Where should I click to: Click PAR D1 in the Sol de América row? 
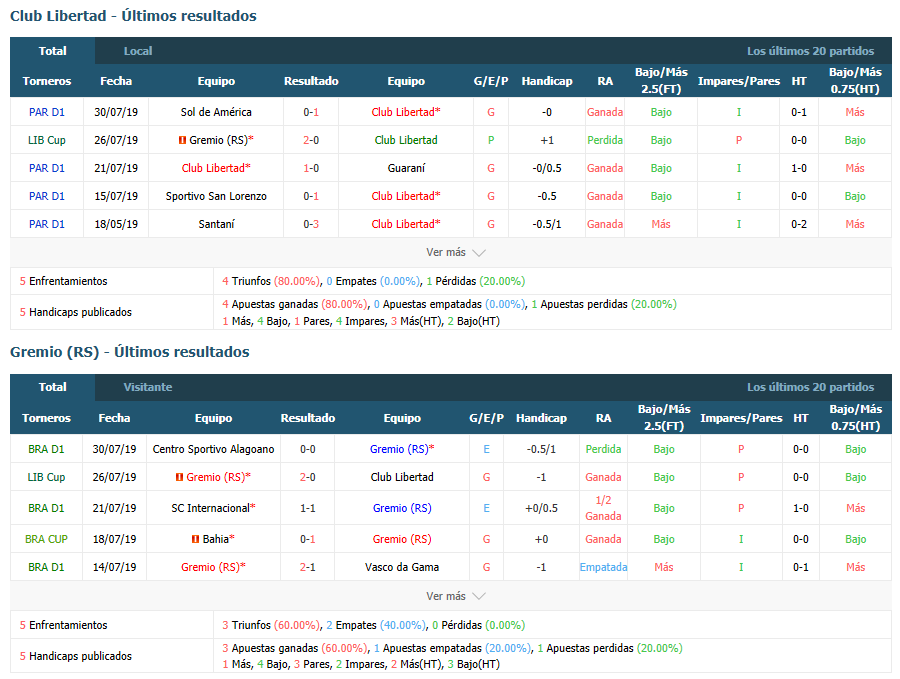[x=46, y=112]
